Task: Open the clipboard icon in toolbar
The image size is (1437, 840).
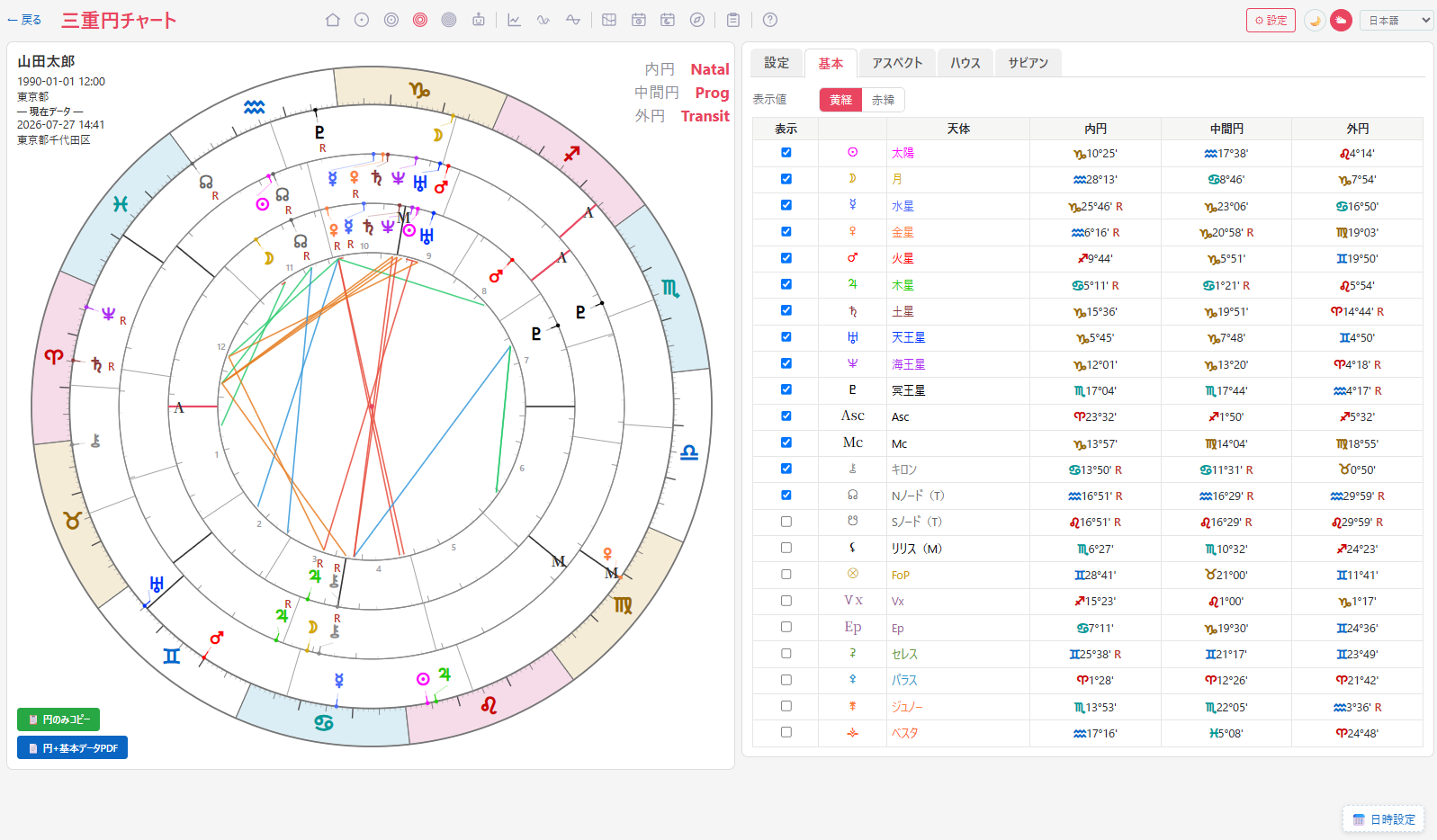Action: coord(733,20)
